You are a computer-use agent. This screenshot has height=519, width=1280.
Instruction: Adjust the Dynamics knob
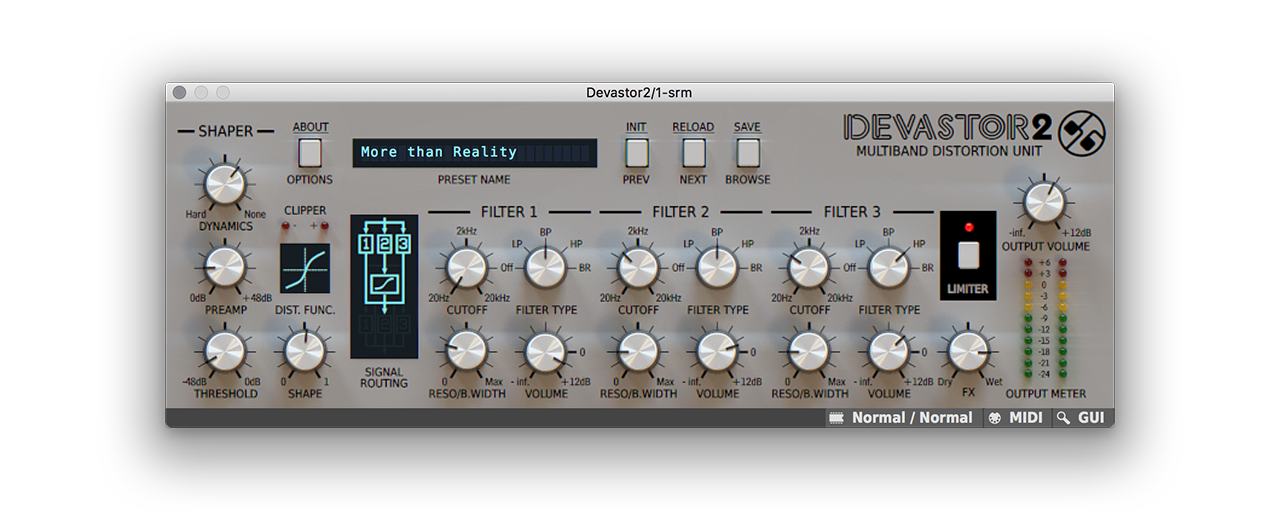pyautogui.click(x=225, y=185)
